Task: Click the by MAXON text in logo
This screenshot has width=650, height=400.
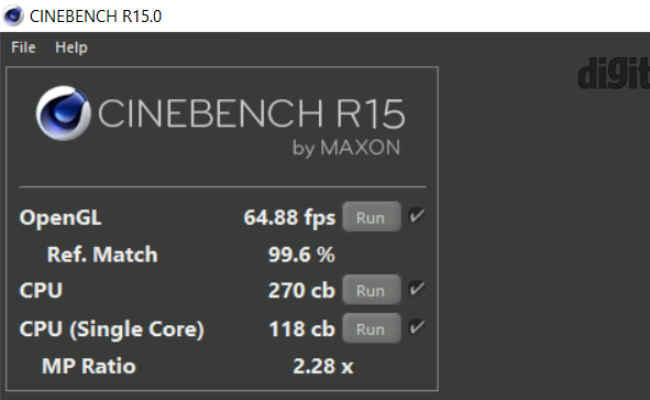Action: [346, 148]
